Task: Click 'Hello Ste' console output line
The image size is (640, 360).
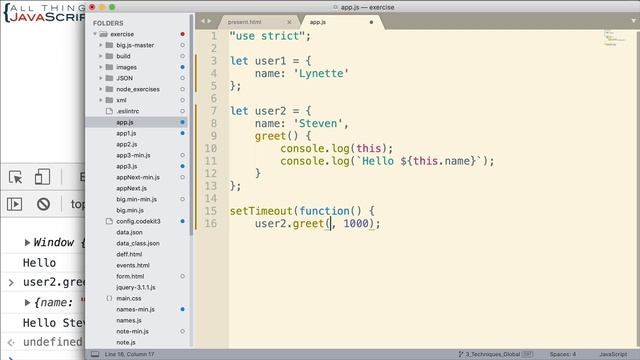Action: 53,323
